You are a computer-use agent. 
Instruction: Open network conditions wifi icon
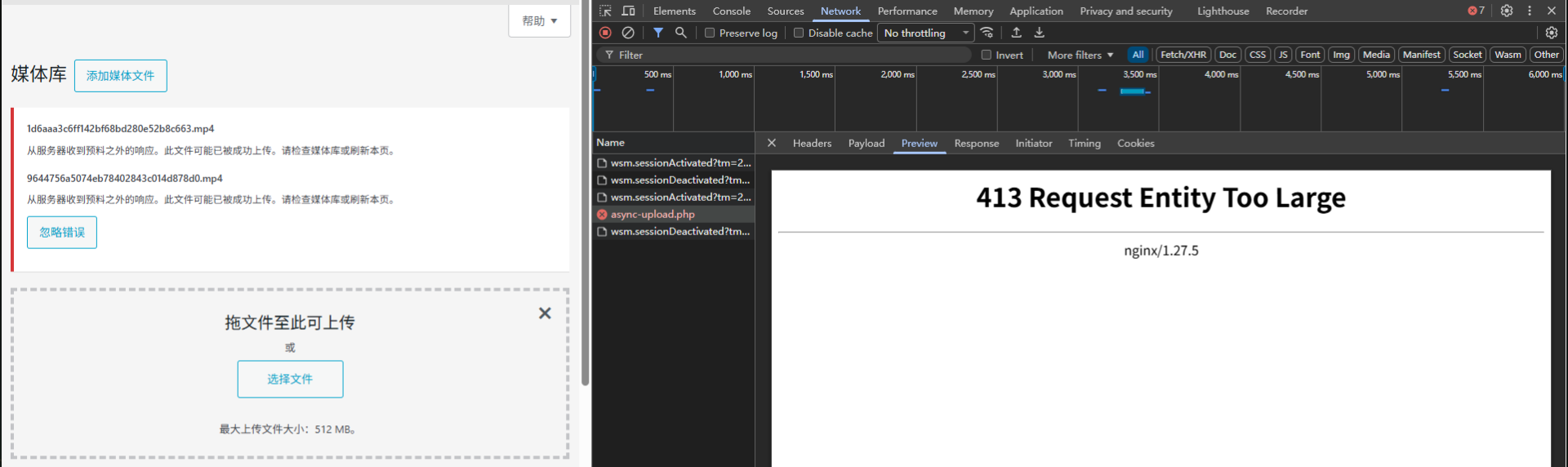(x=987, y=33)
